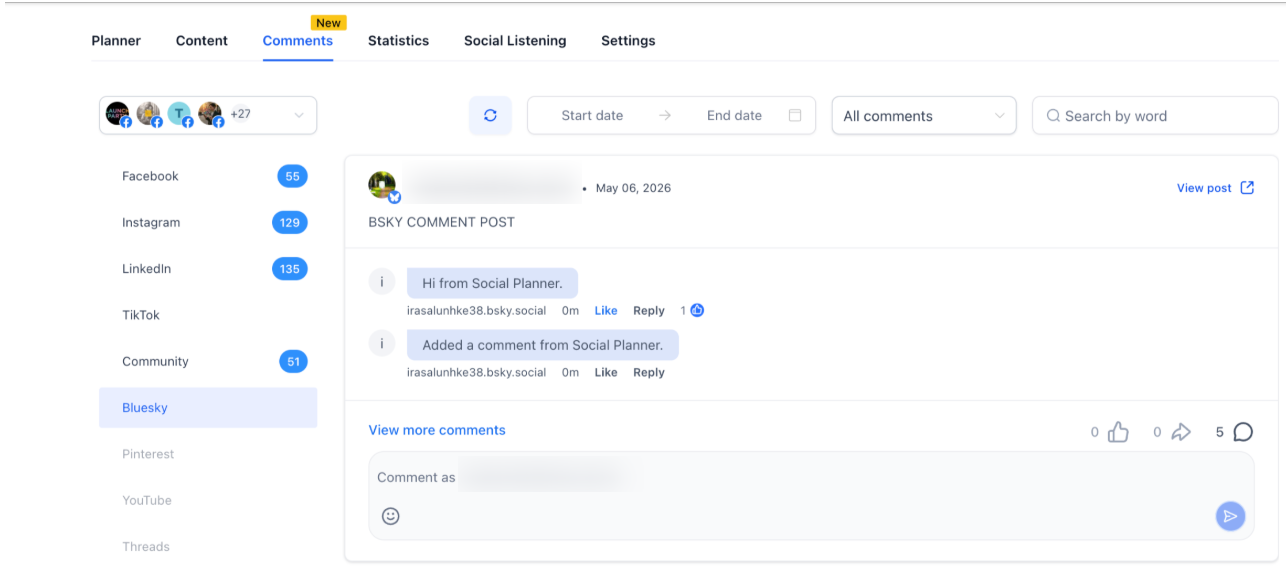Select Pinterest in the platform list
Screen dimensions: 1286x574
pyautogui.click(x=208, y=454)
